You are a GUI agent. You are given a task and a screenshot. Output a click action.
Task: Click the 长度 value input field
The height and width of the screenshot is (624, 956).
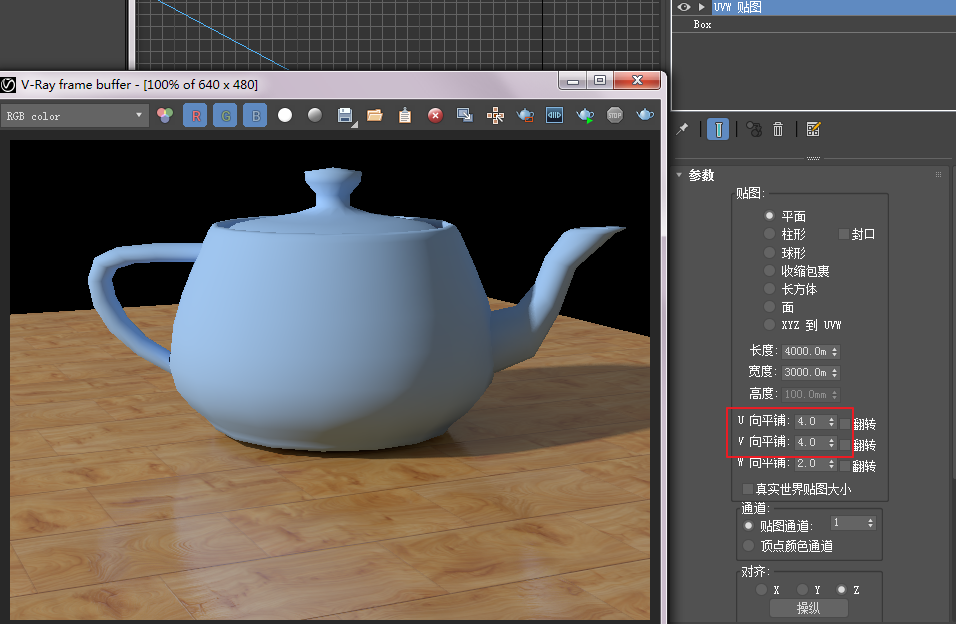pyautogui.click(x=806, y=352)
